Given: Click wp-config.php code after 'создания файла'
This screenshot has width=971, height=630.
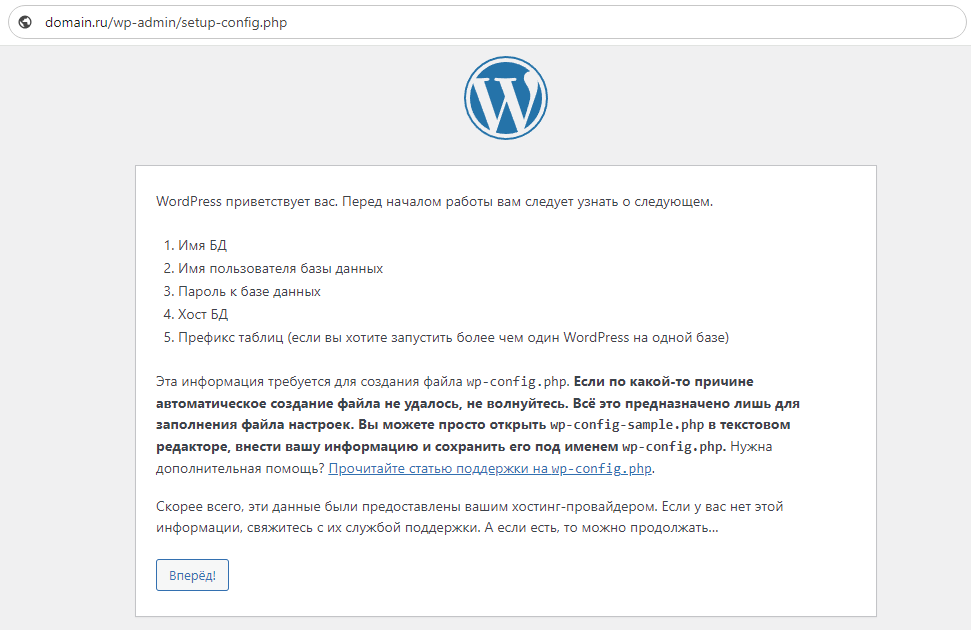Looking at the screenshot, I should click(x=517, y=382).
